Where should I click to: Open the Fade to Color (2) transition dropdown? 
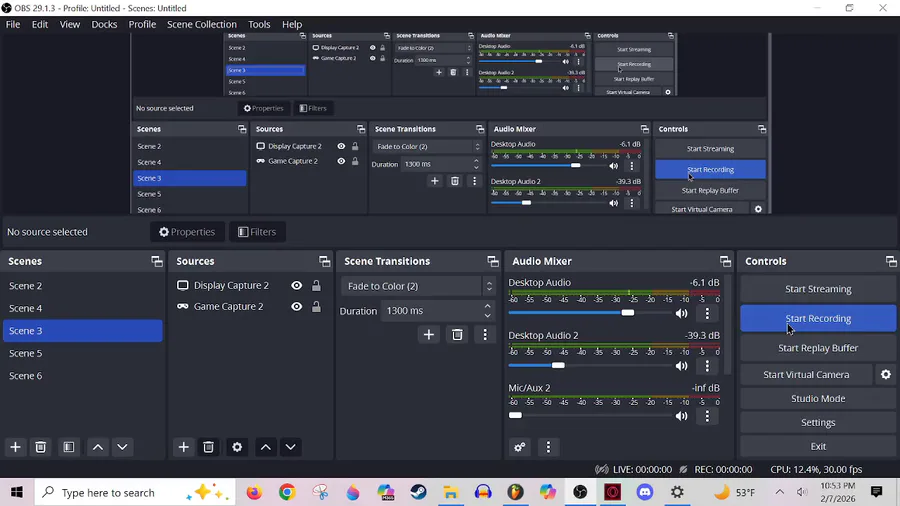(x=418, y=286)
